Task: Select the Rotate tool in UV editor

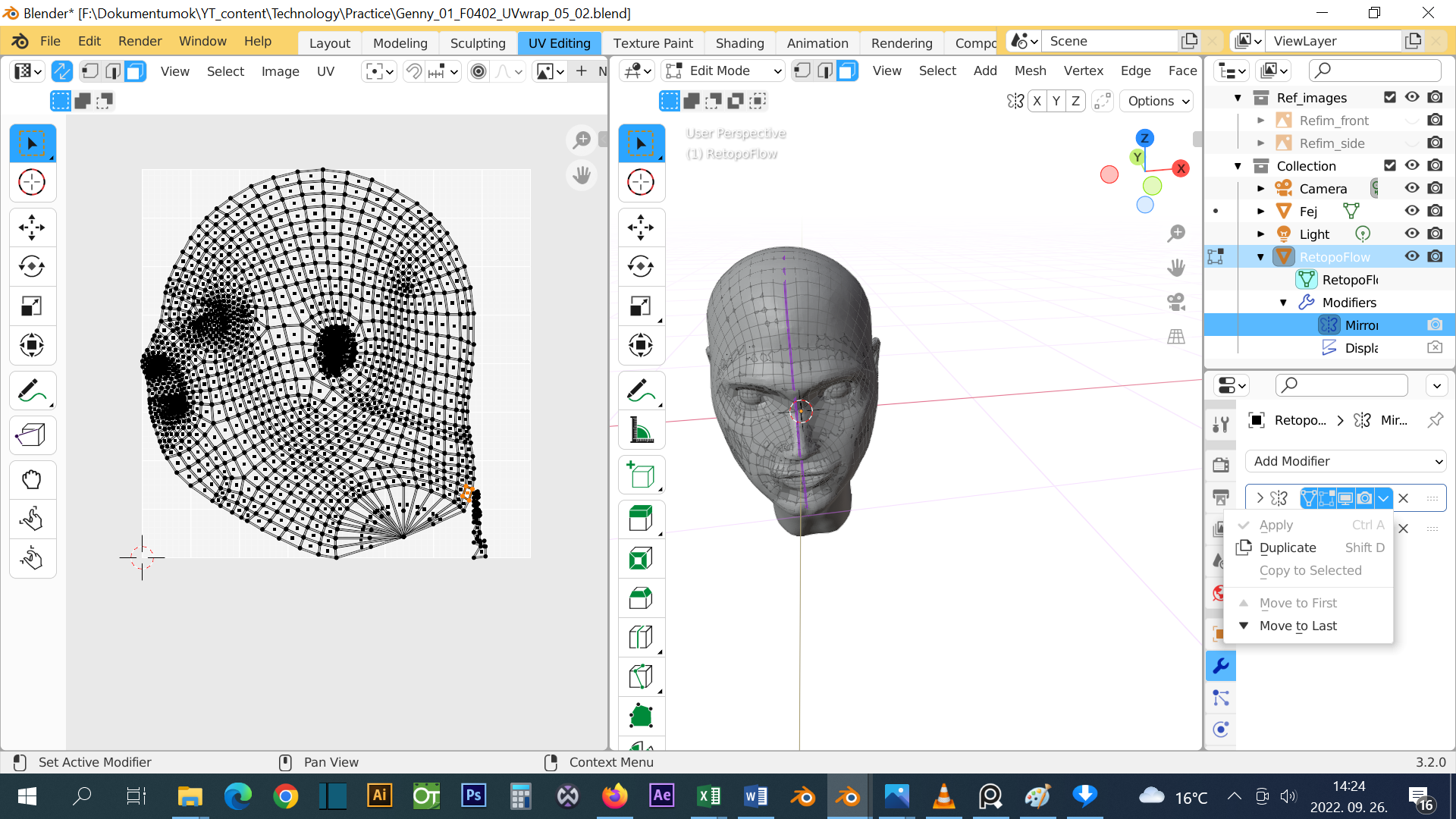Action: click(33, 266)
